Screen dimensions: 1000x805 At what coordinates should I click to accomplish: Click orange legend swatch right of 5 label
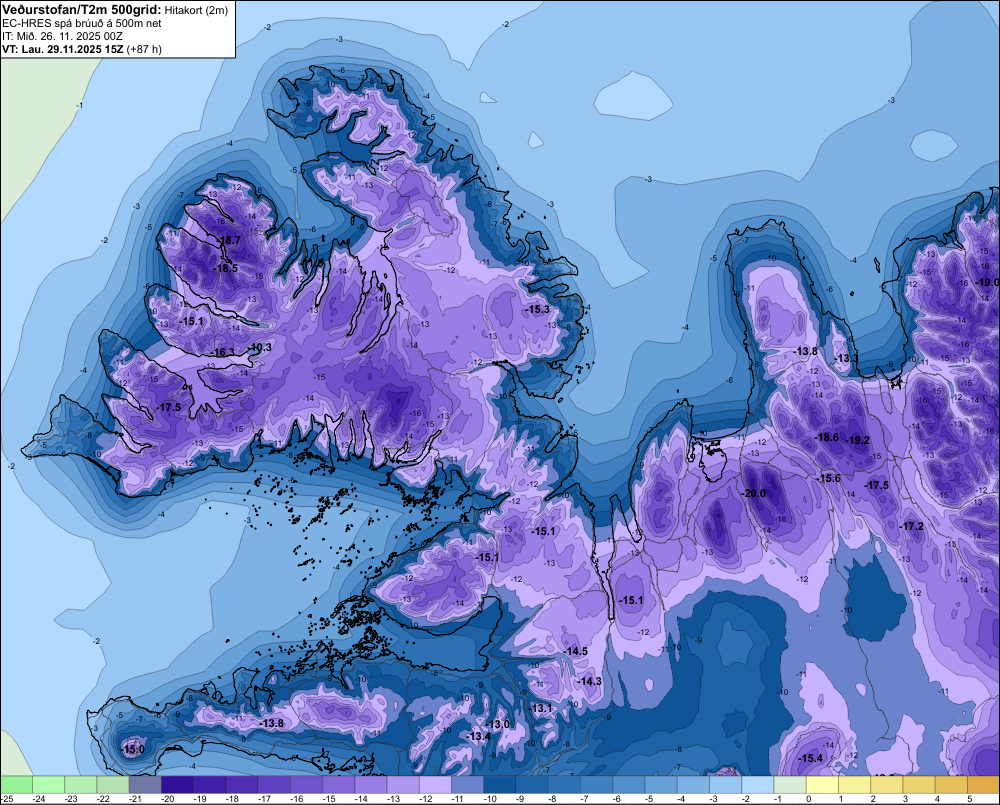pyautogui.click(x=983, y=785)
